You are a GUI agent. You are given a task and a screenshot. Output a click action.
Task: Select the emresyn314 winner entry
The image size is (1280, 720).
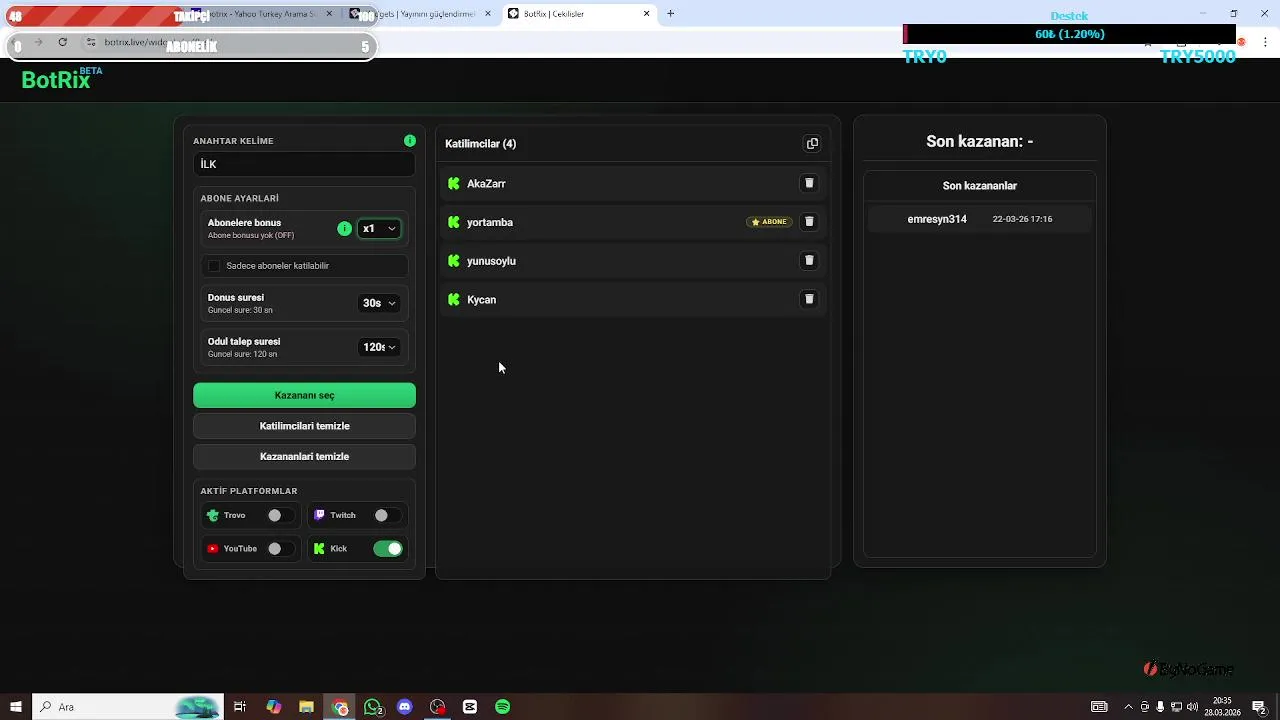tap(979, 219)
